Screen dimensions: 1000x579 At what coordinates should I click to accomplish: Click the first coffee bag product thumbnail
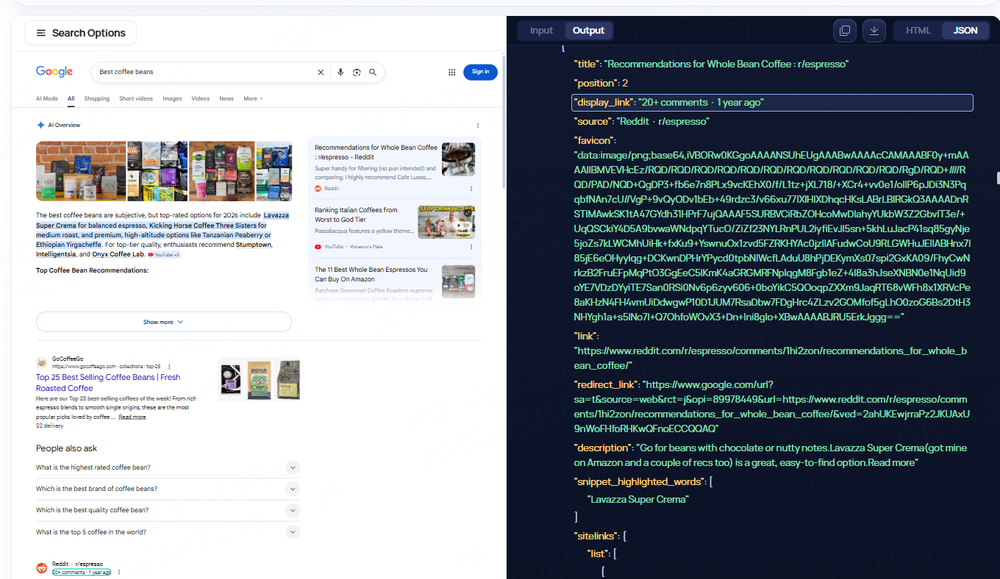click(231, 379)
